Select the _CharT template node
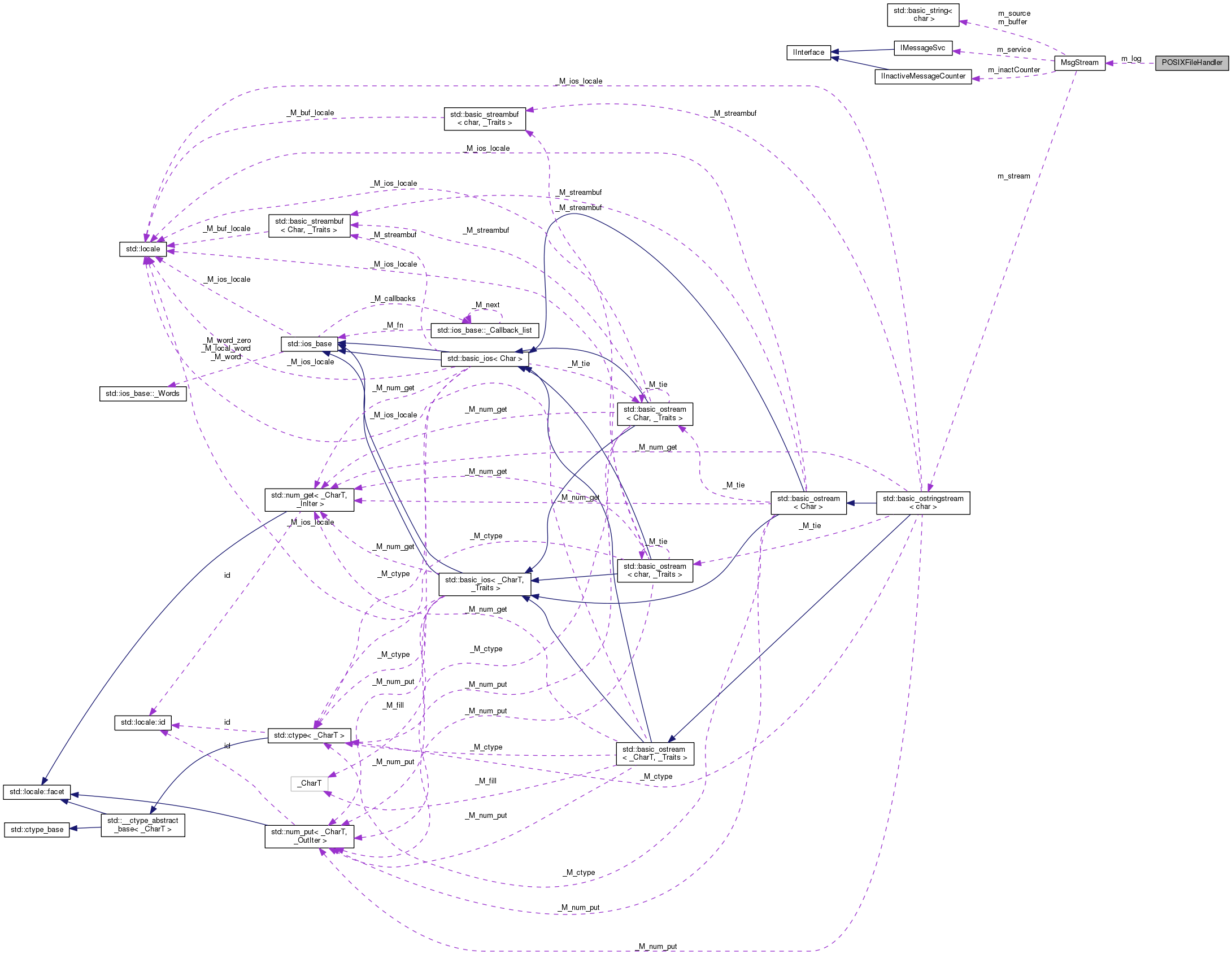The image size is (1232, 954). [x=308, y=783]
